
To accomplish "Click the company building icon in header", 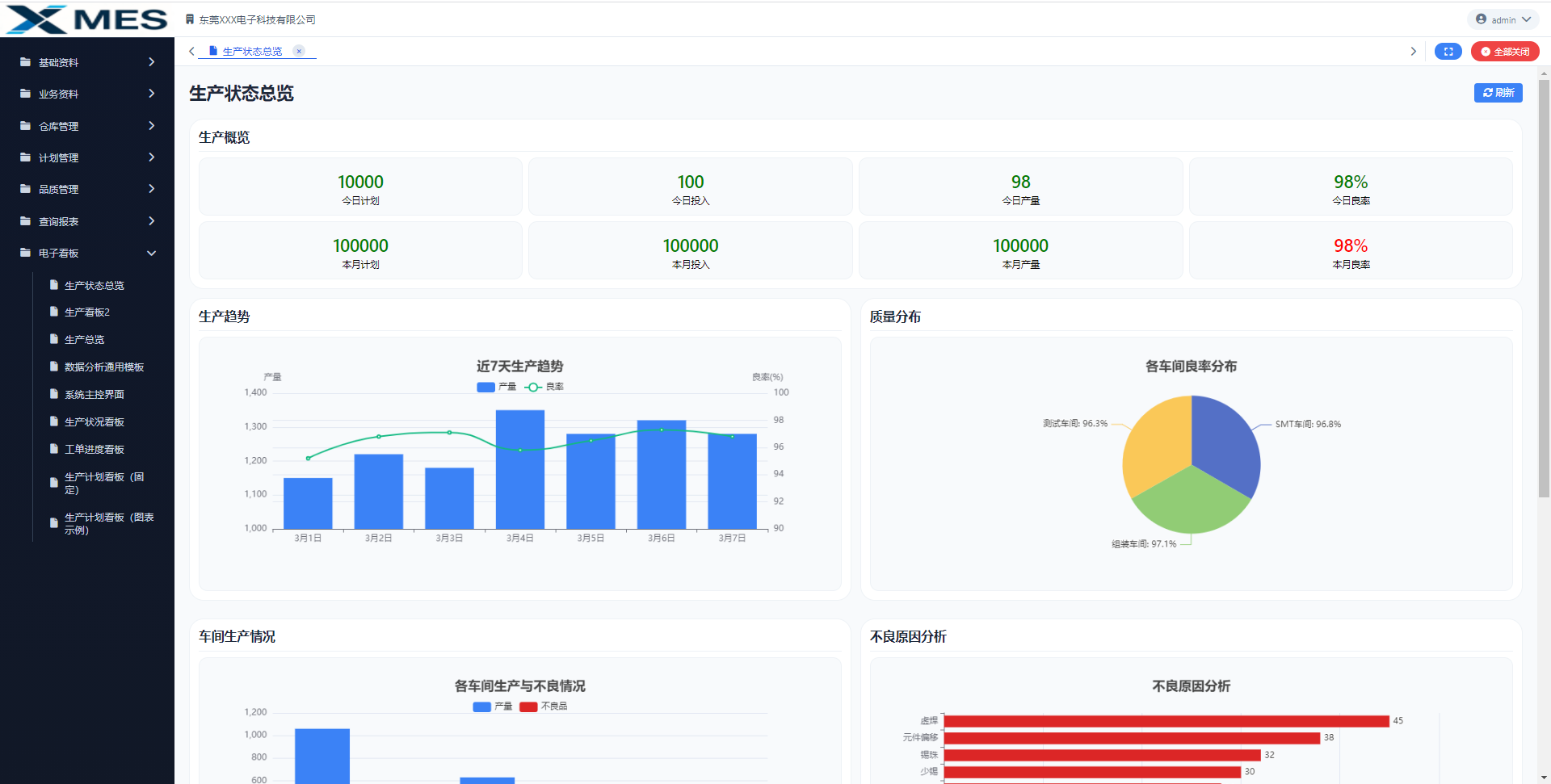I will click(x=190, y=19).
